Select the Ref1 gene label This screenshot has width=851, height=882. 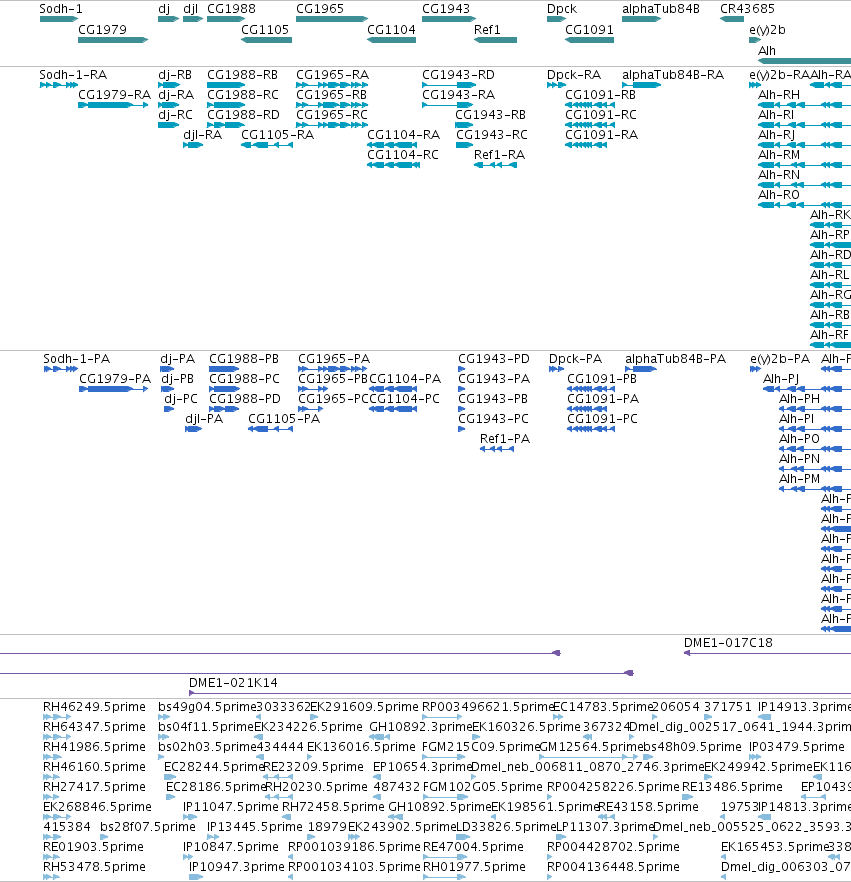[487, 30]
